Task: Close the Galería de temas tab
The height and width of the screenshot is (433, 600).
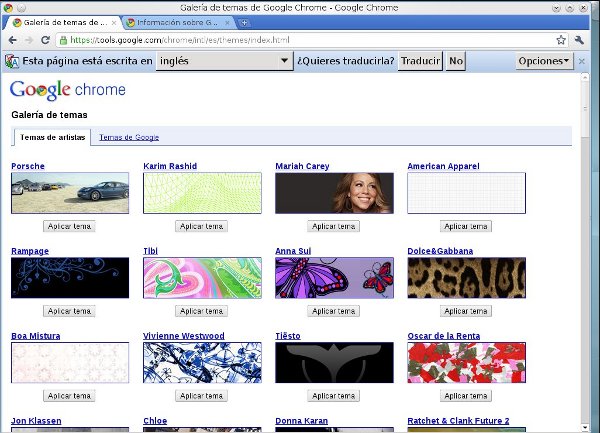Action: [x=114, y=23]
